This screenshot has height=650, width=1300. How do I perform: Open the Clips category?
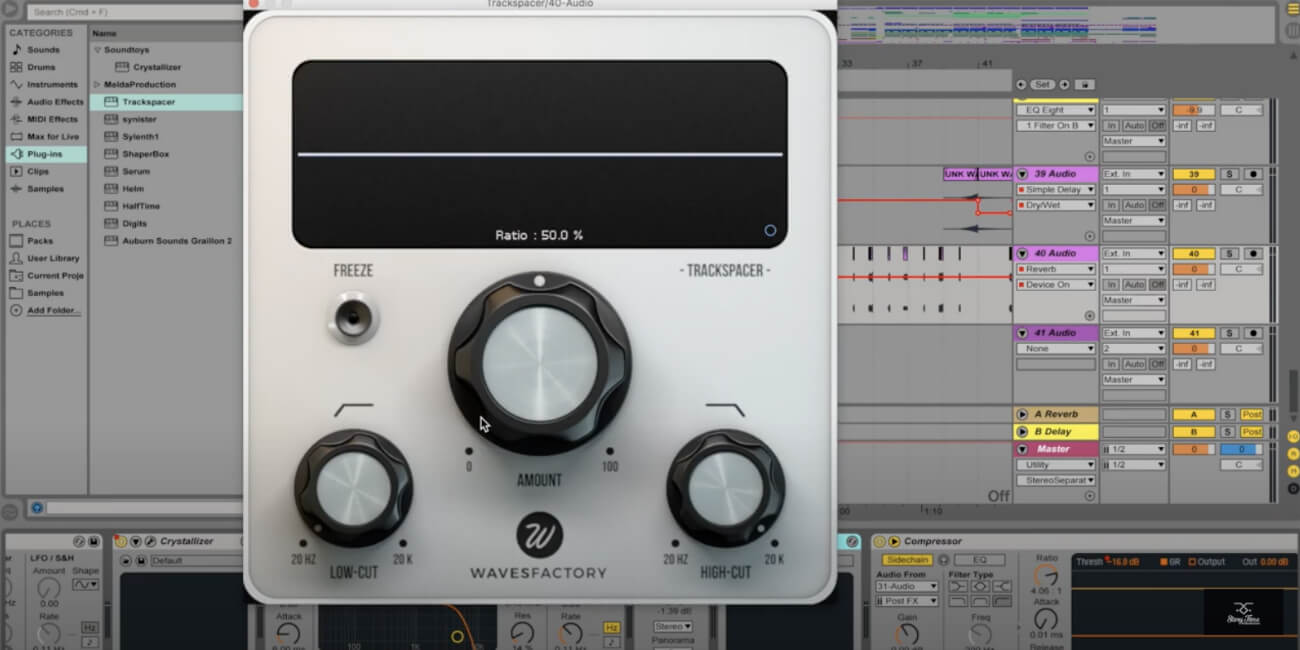tap(37, 171)
